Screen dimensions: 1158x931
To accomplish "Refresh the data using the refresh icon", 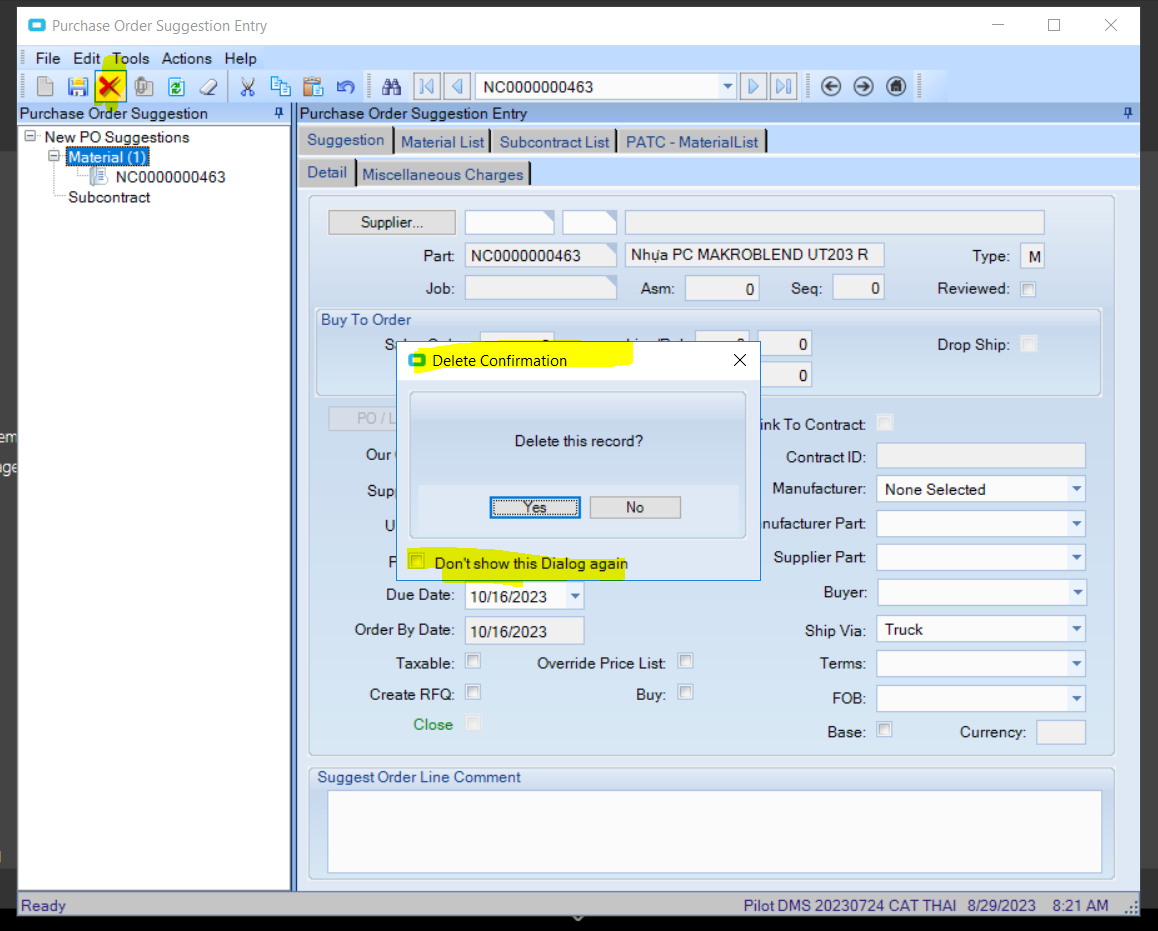I will coord(176,86).
